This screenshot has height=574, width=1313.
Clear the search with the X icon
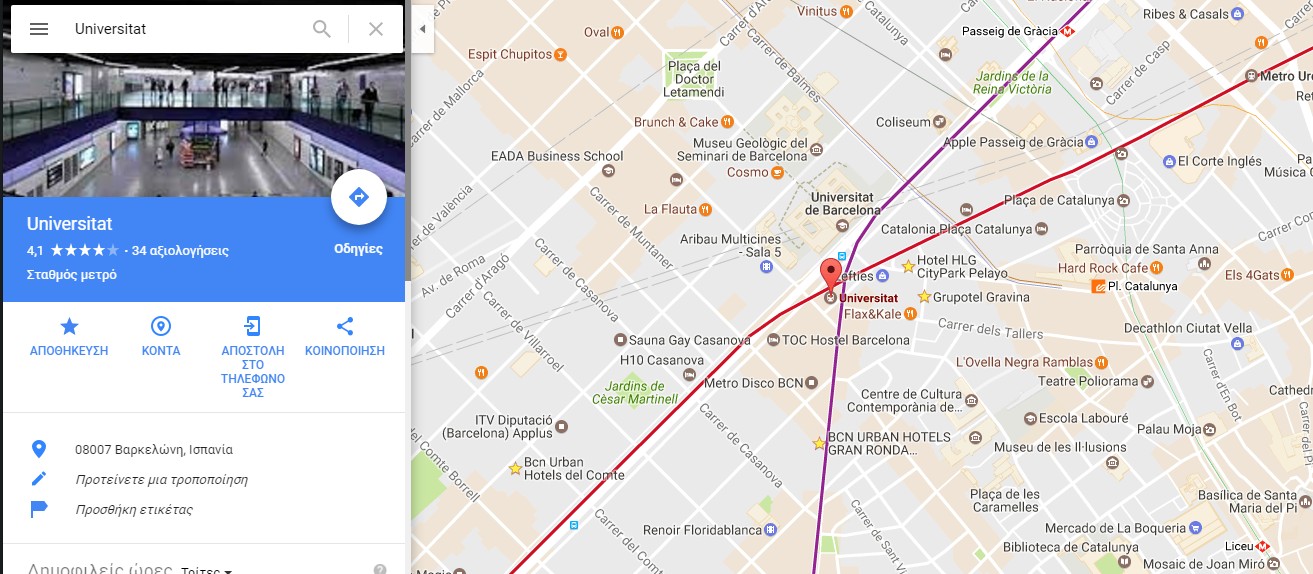(376, 29)
